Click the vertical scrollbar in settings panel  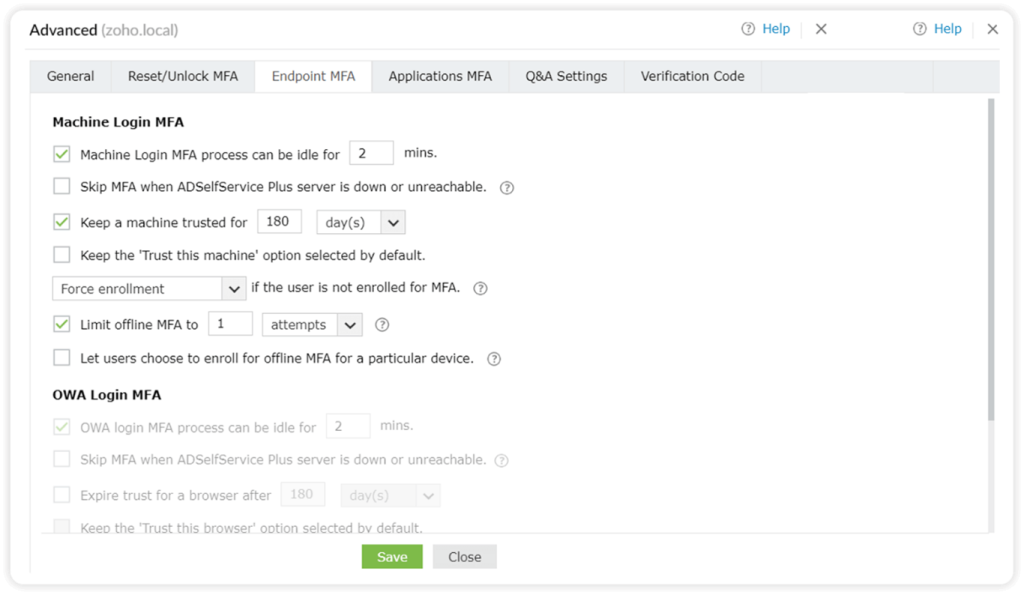point(991,260)
